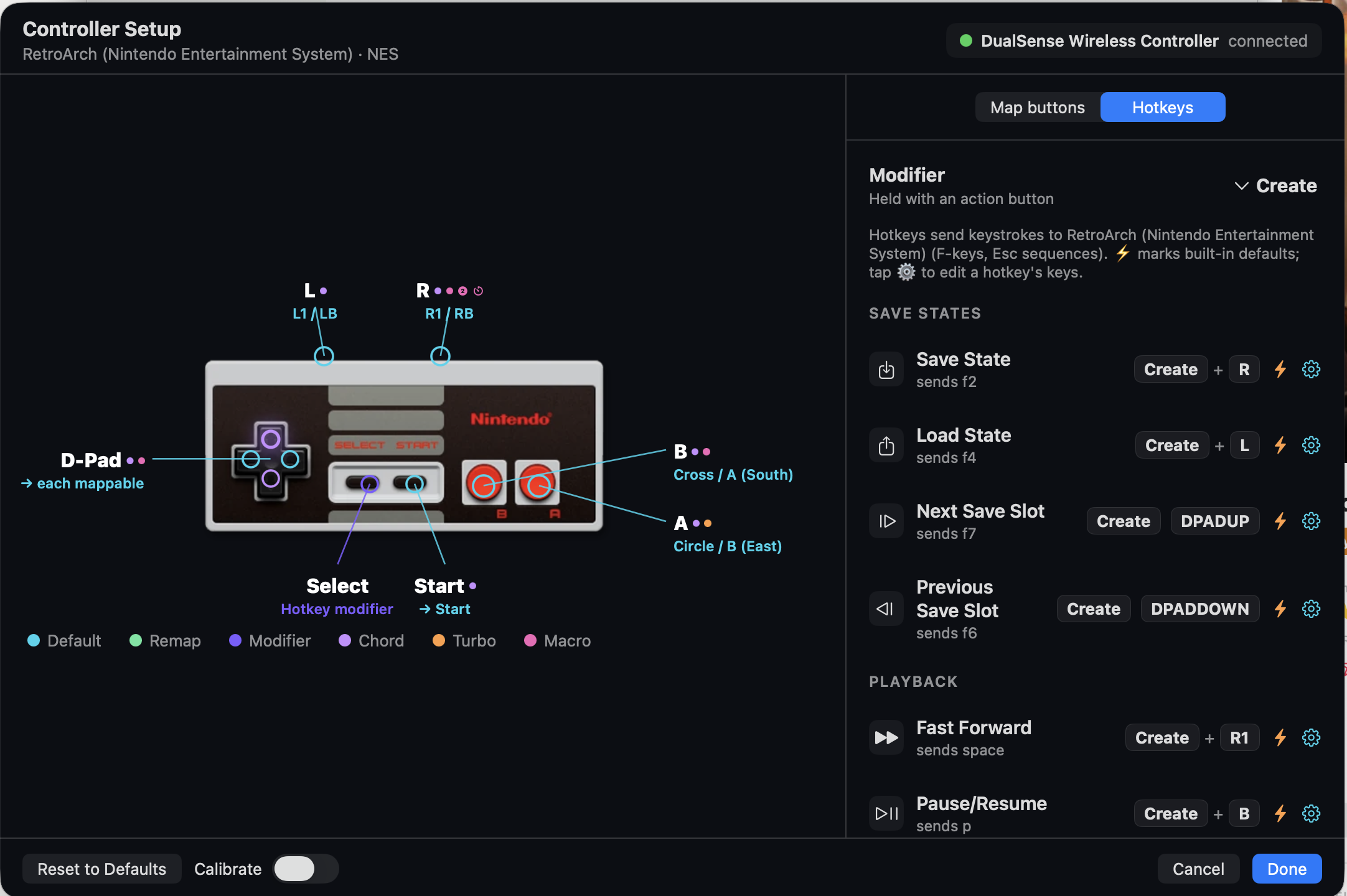The width and height of the screenshot is (1347, 896).
Task: Select the D-Pad up marker
Action: tap(270, 439)
